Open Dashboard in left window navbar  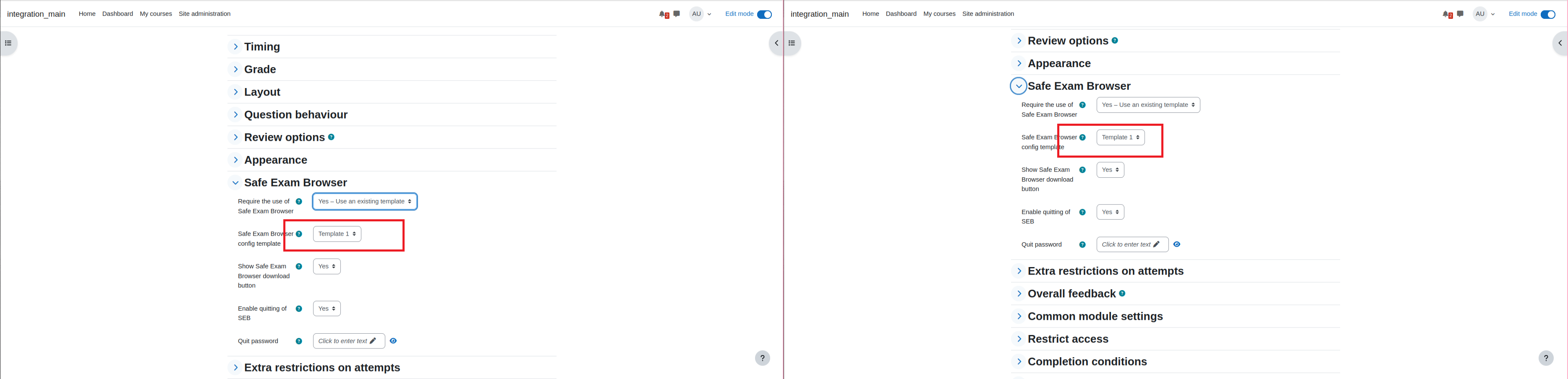pos(118,14)
